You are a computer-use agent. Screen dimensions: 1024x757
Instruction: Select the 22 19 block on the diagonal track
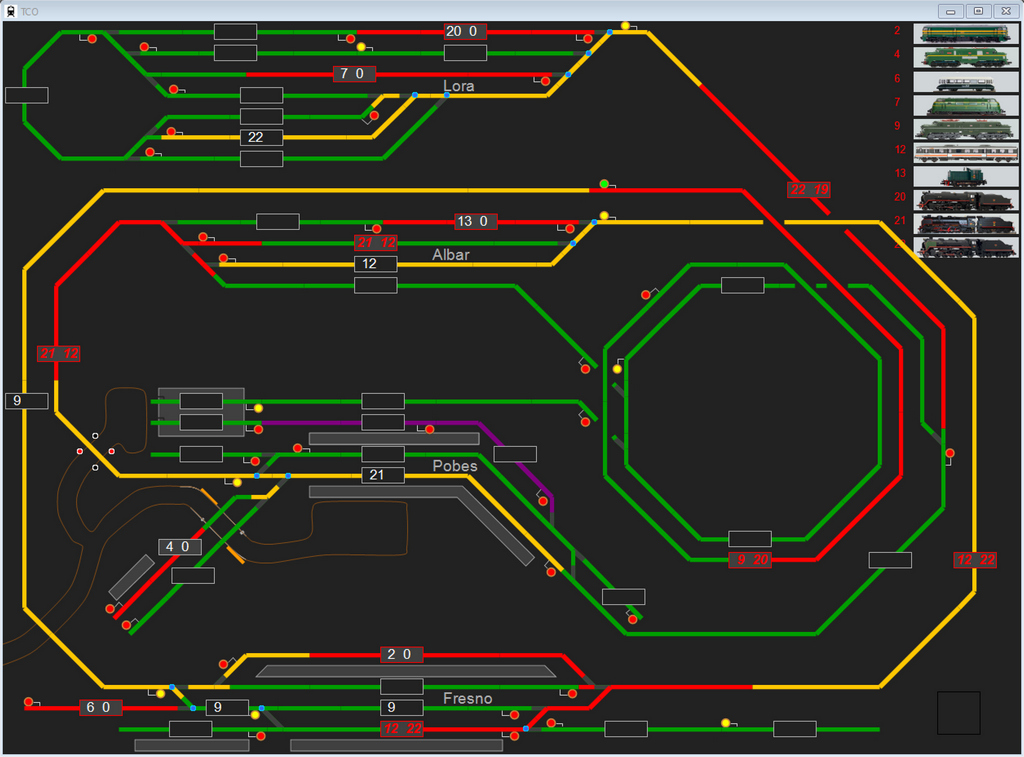click(x=809, y=189)
